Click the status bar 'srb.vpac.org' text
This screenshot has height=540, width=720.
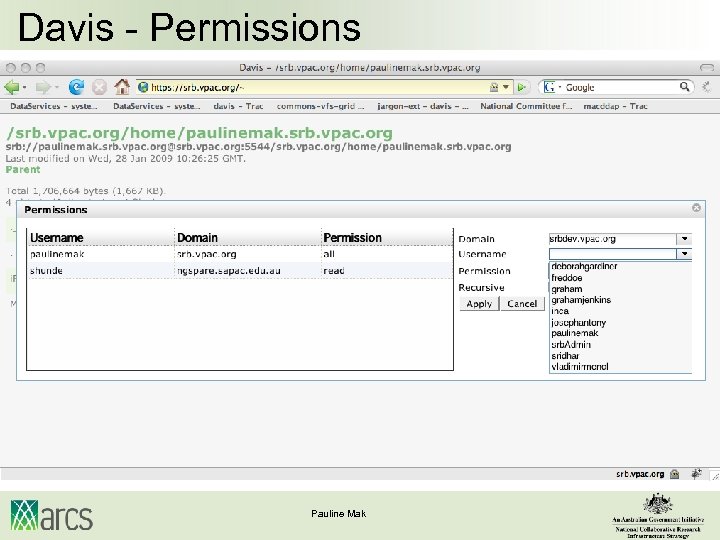[x=640, y=474]
